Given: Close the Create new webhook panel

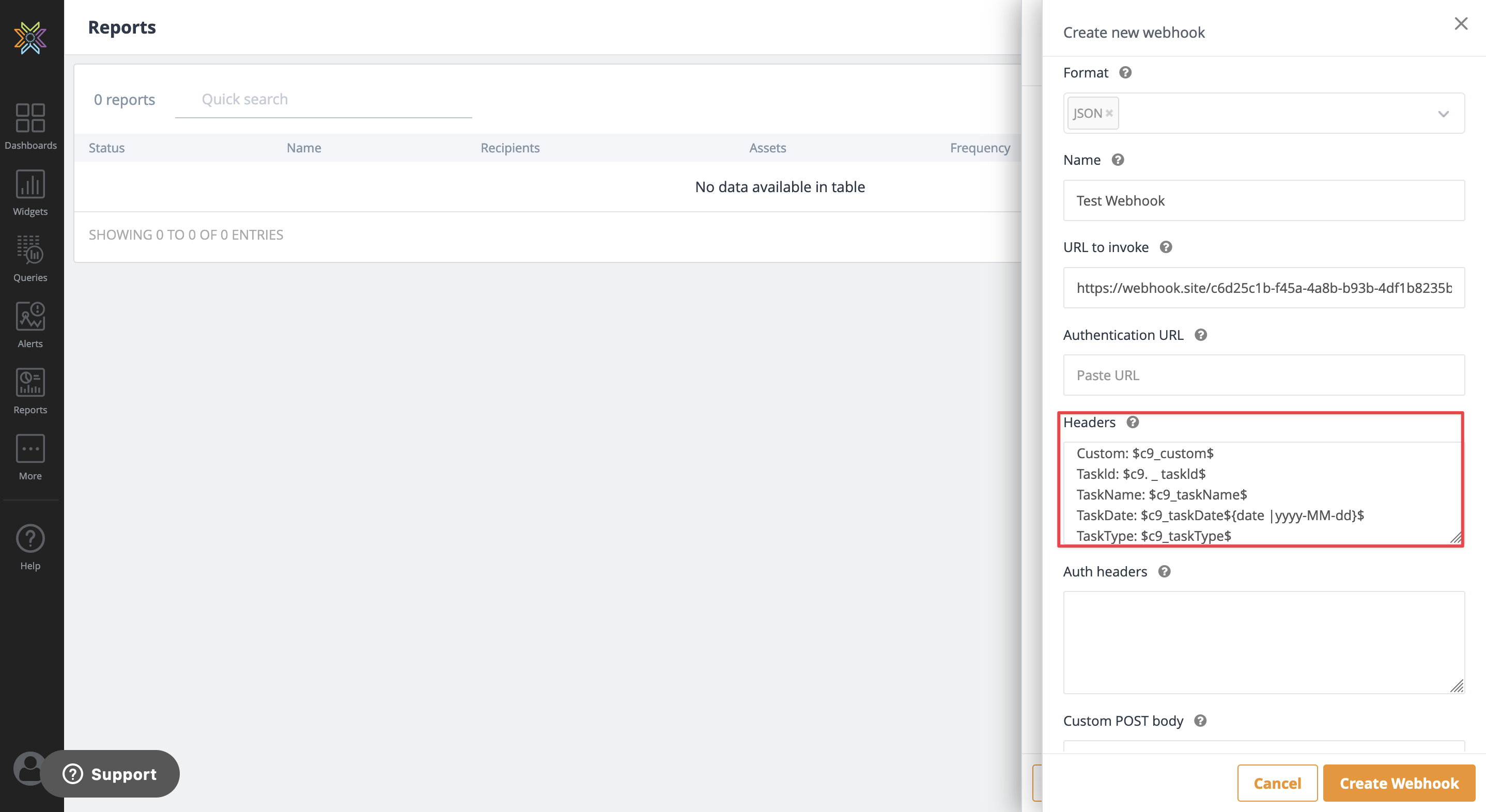Looking at the screenshot, I should (1461, 24).
